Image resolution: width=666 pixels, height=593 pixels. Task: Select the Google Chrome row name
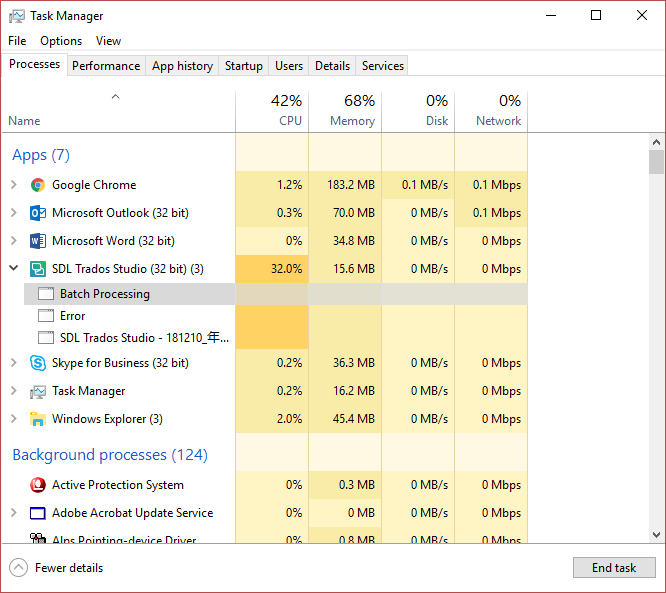[94, 185]
